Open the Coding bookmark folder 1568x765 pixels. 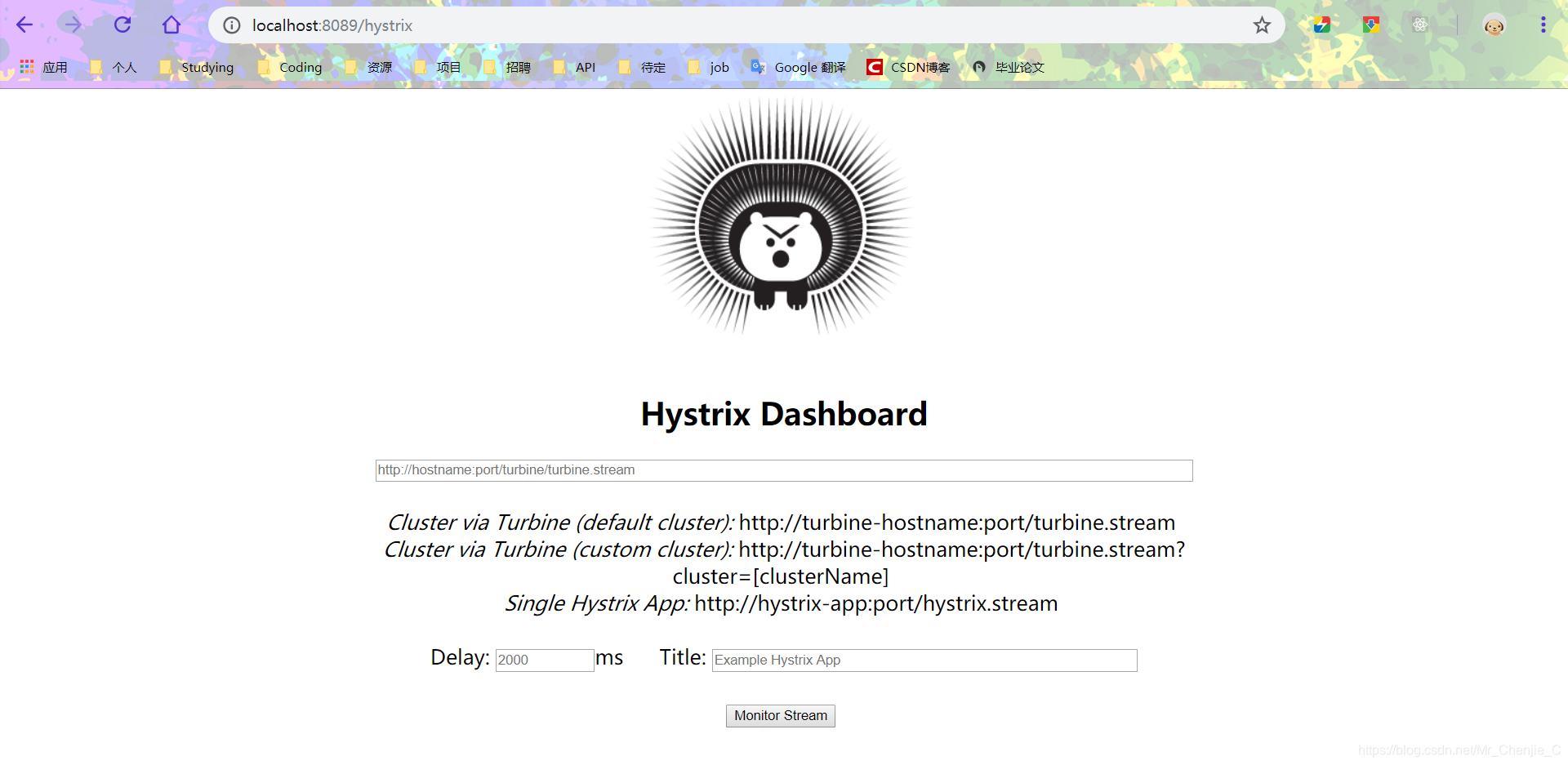pos(290,67)
